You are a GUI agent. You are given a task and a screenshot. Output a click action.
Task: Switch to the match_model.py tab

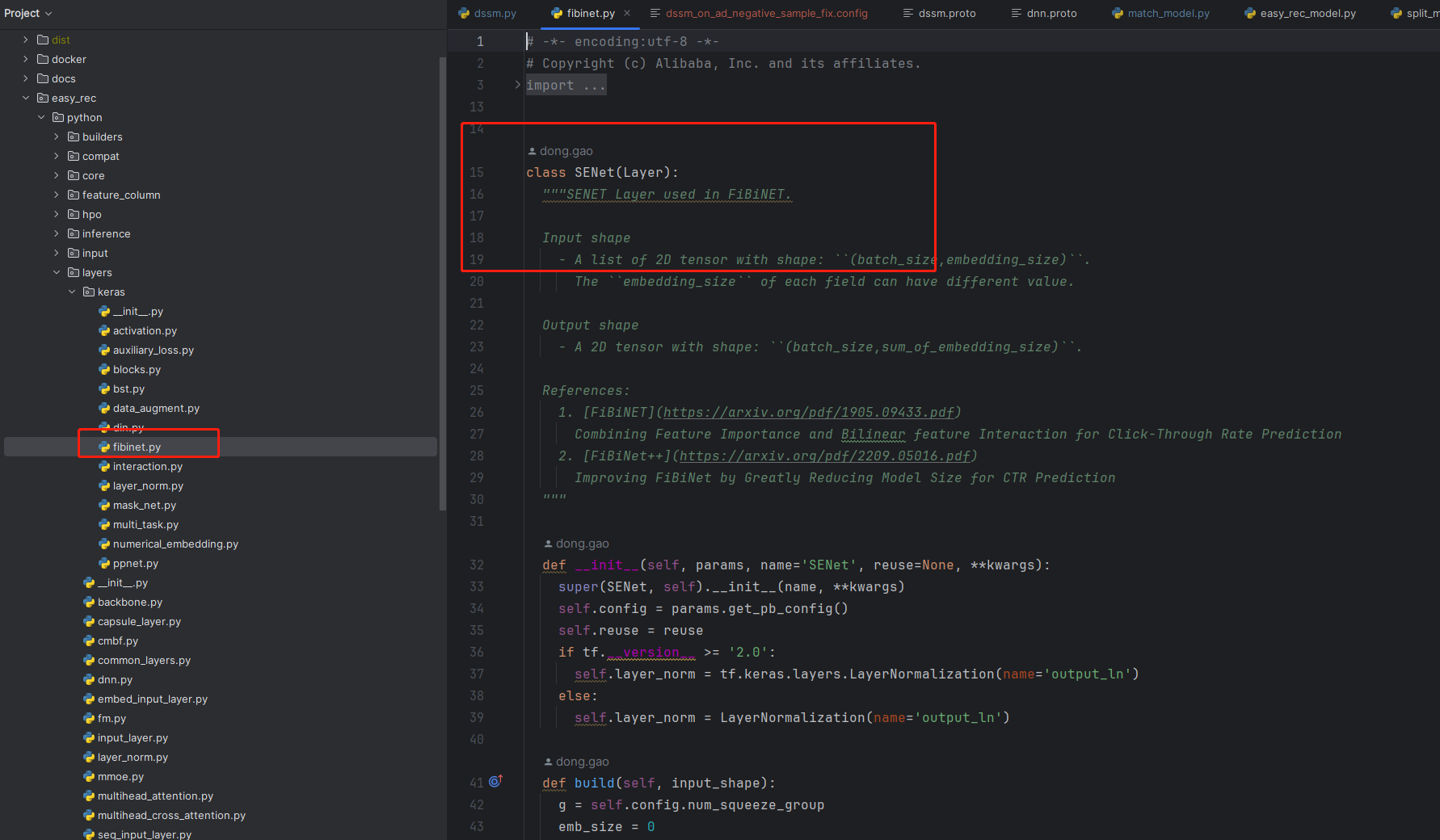point(1160,13)
